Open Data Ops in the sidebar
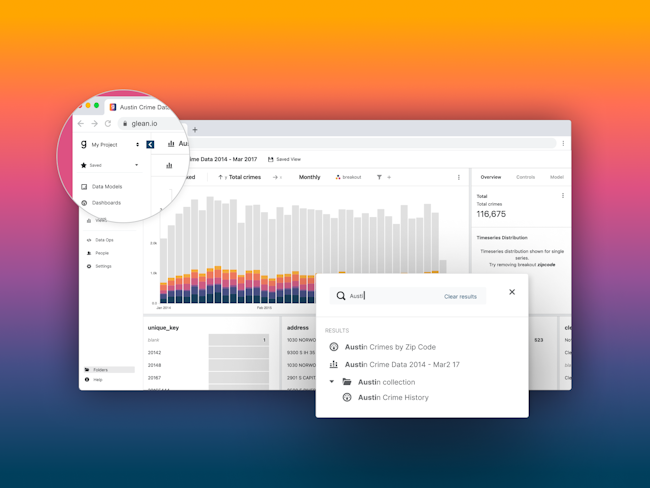The height and width of the screenshot is (488, 650). (x=100, y=240)
